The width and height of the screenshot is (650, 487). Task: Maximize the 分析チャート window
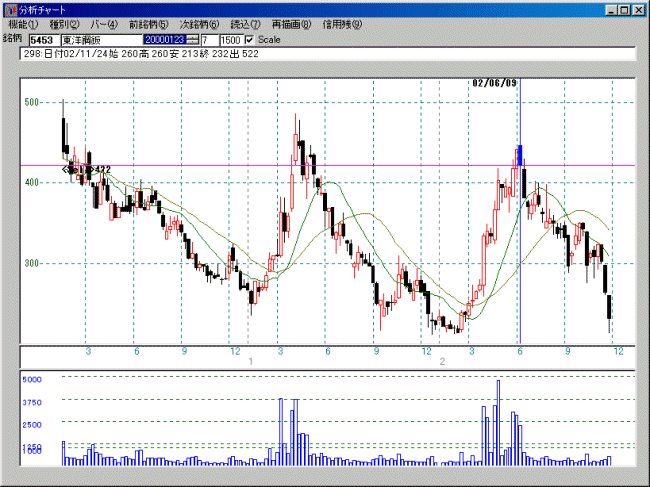click(624, 10)
